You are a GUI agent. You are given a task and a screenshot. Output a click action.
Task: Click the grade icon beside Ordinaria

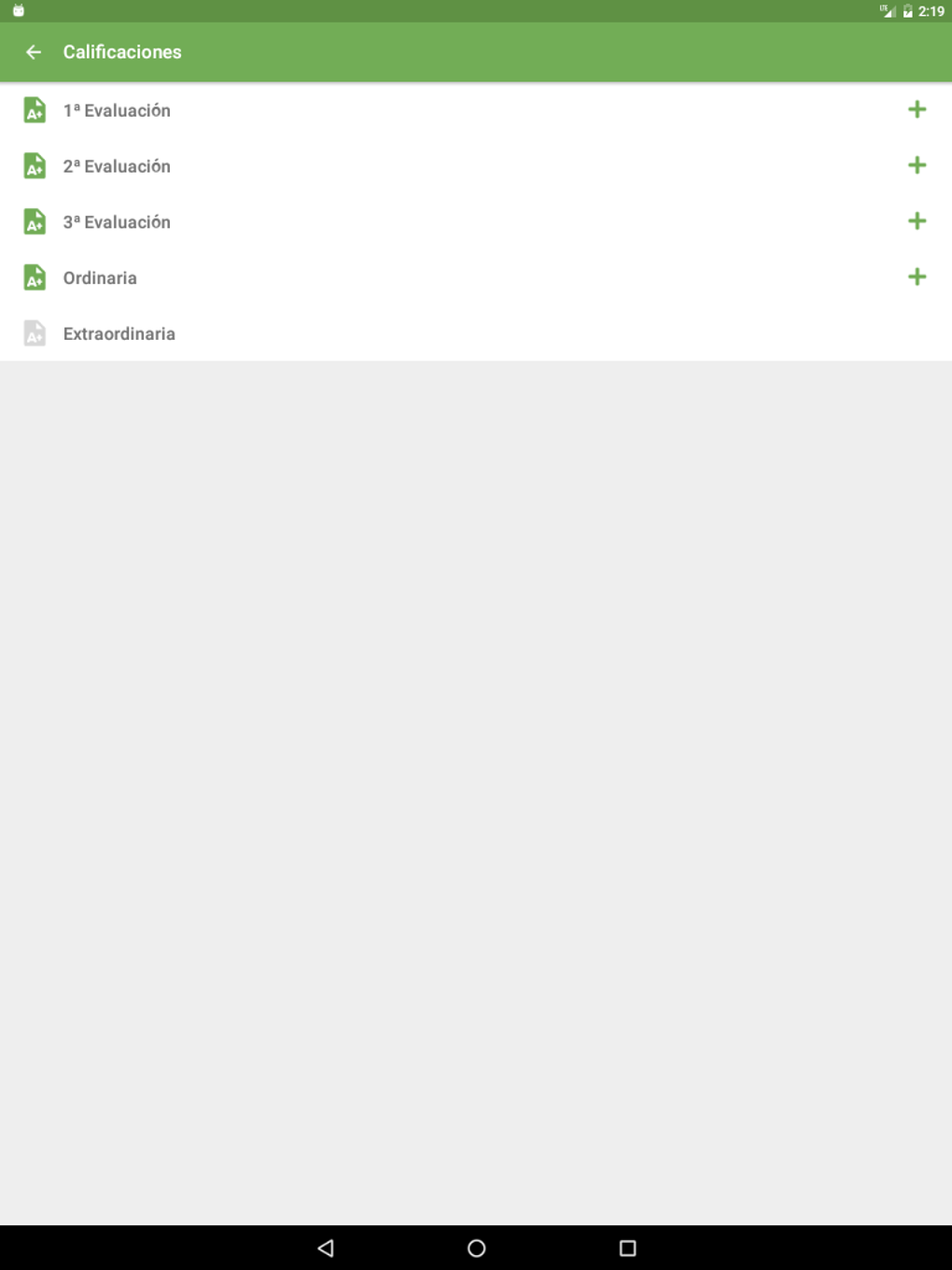[x=35, y=278]
